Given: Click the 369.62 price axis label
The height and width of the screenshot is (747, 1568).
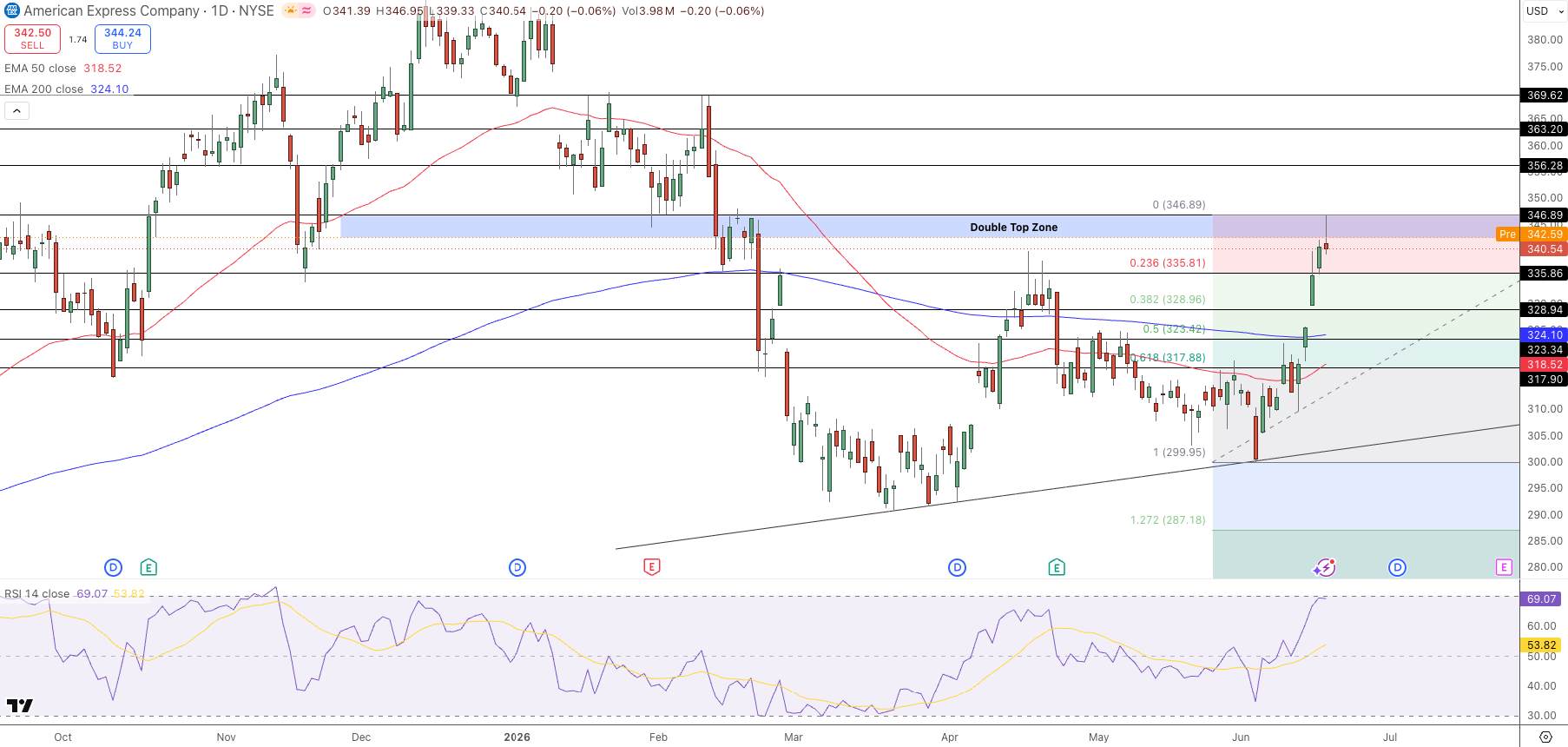Looking at the screenshot, I should click(x=1544, y=96).
